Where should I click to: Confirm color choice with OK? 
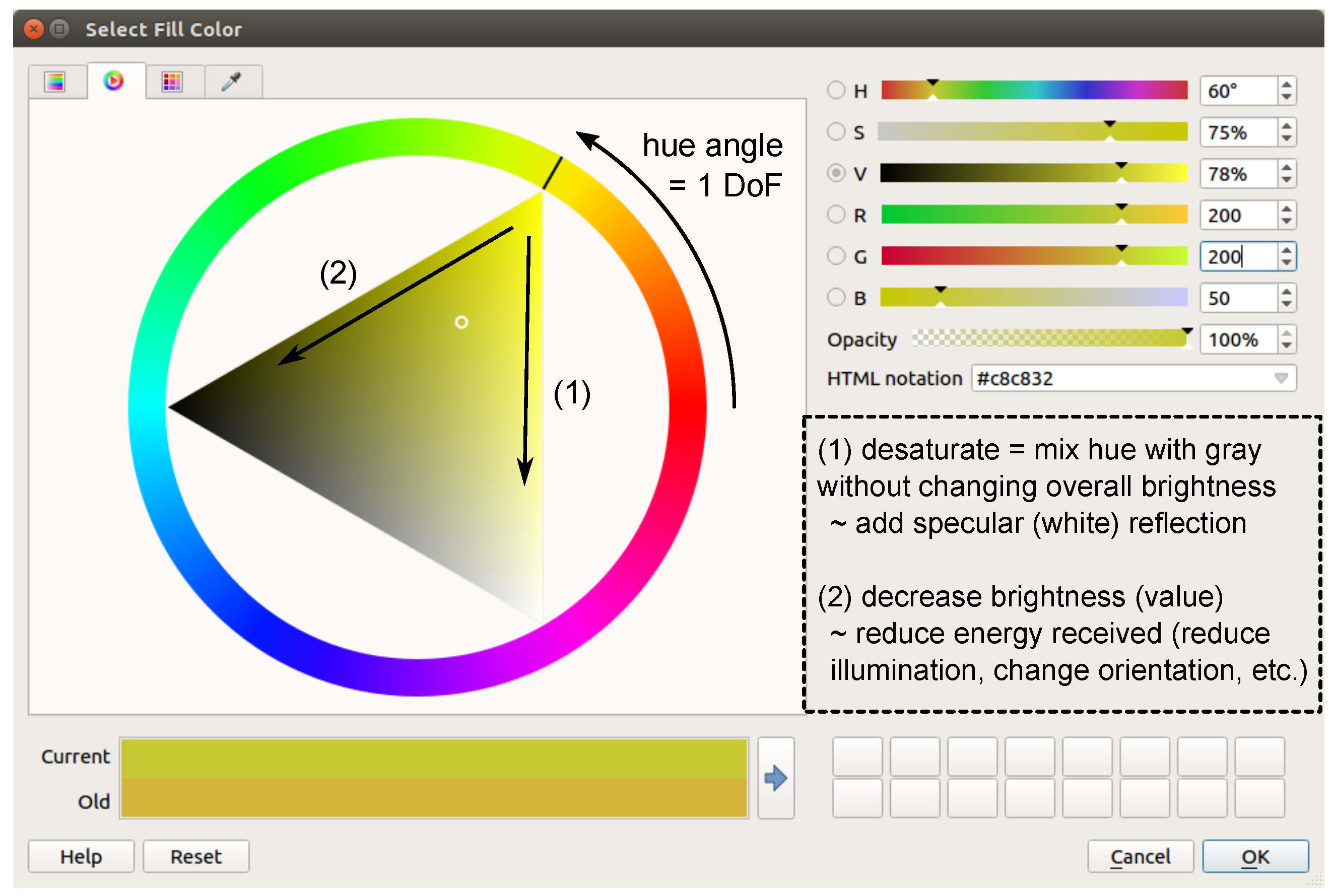[1255, 856]
